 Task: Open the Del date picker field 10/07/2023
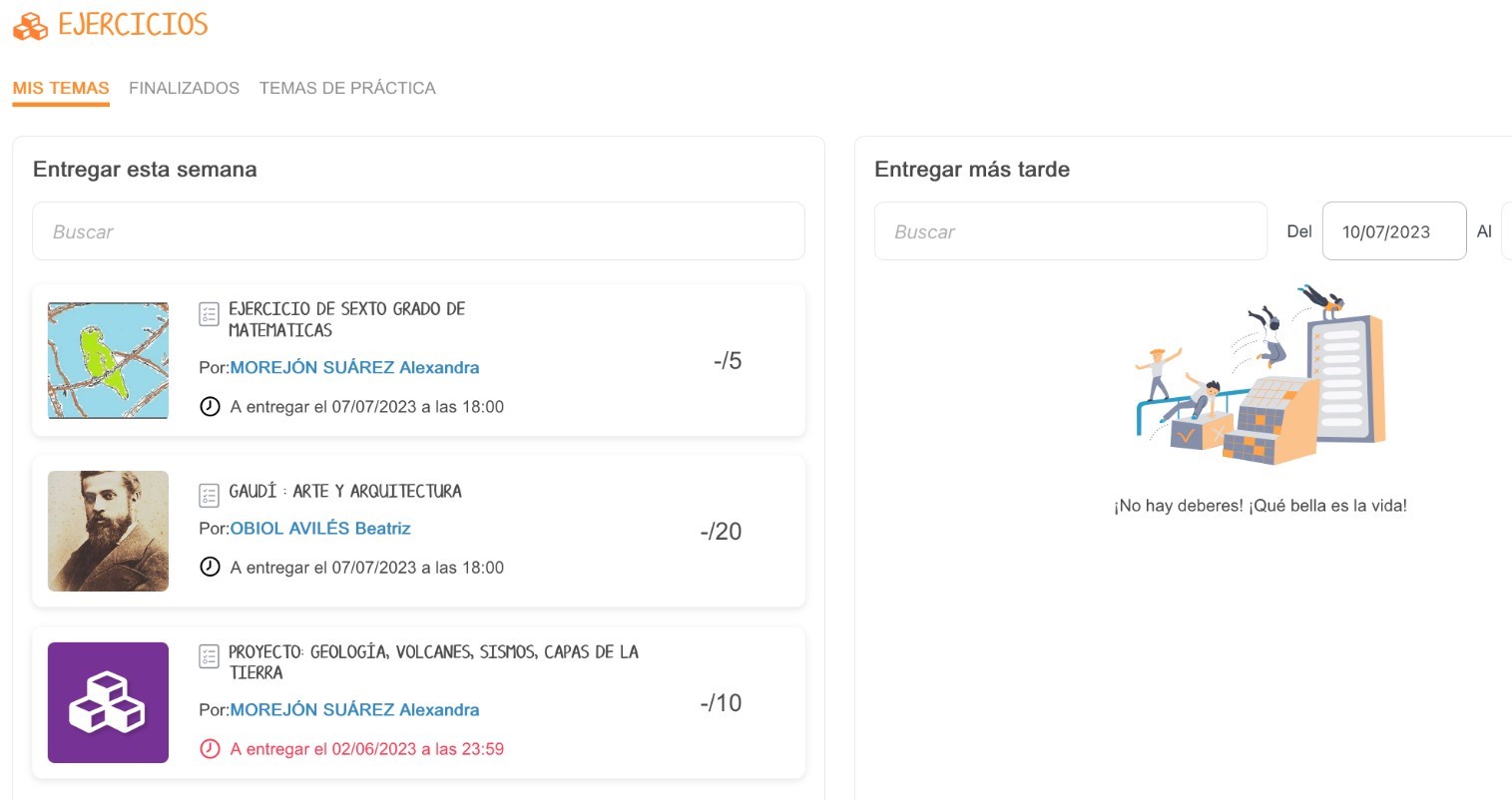click(1393, 231)
